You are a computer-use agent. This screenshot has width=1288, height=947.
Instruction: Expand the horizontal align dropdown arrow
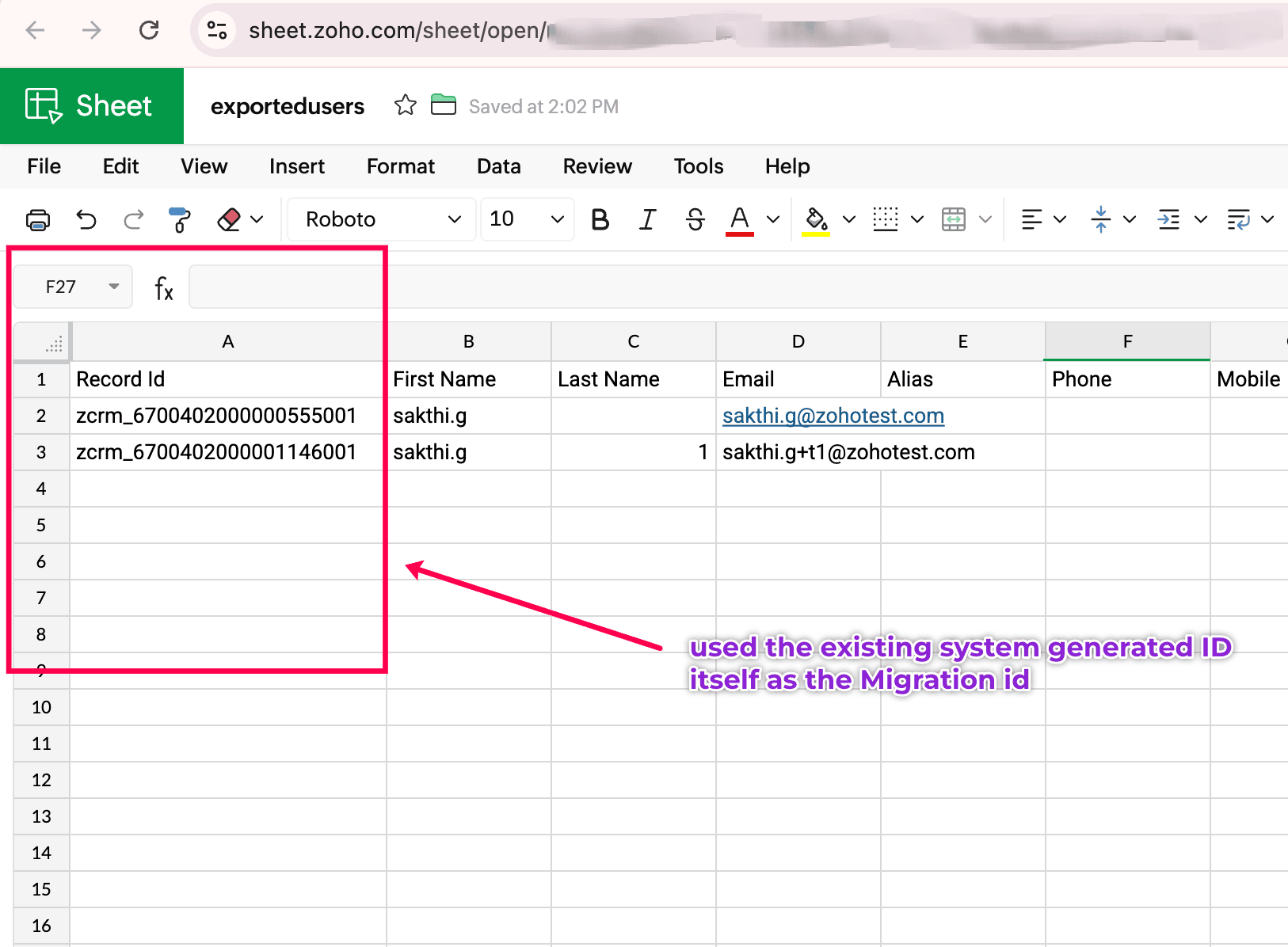[1060, 219]
